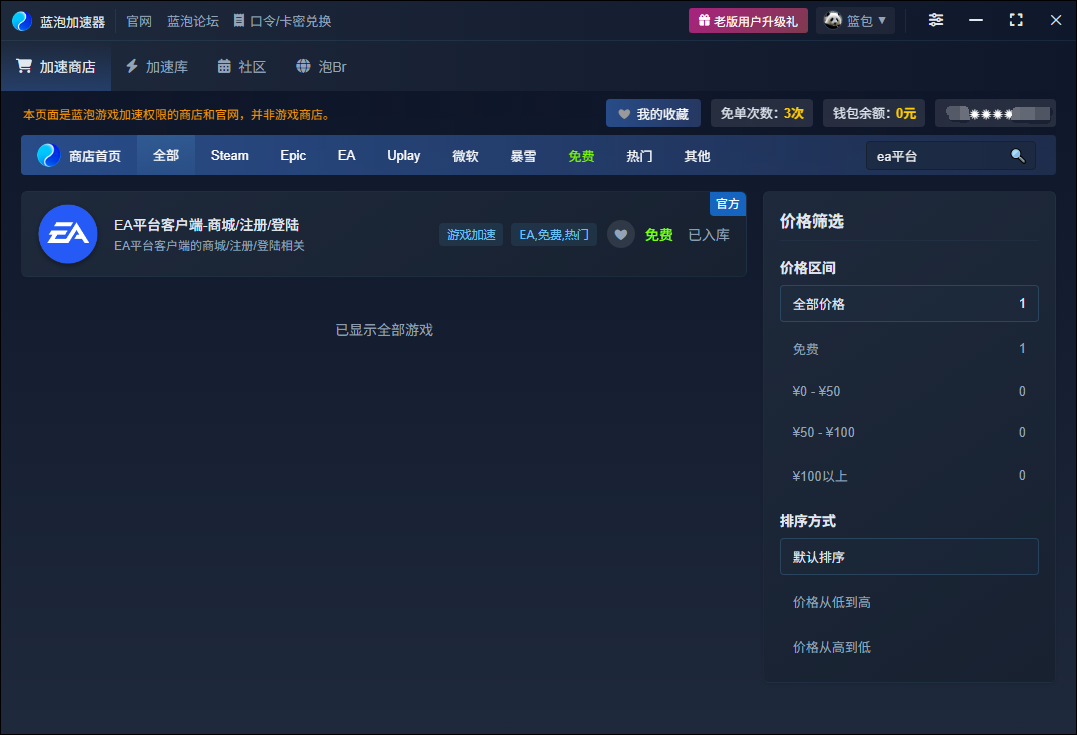Viewport: 1077px width, 735px height.
Task: Click the 蓝泡加速器 logo icon
Action: coord(22,21)
